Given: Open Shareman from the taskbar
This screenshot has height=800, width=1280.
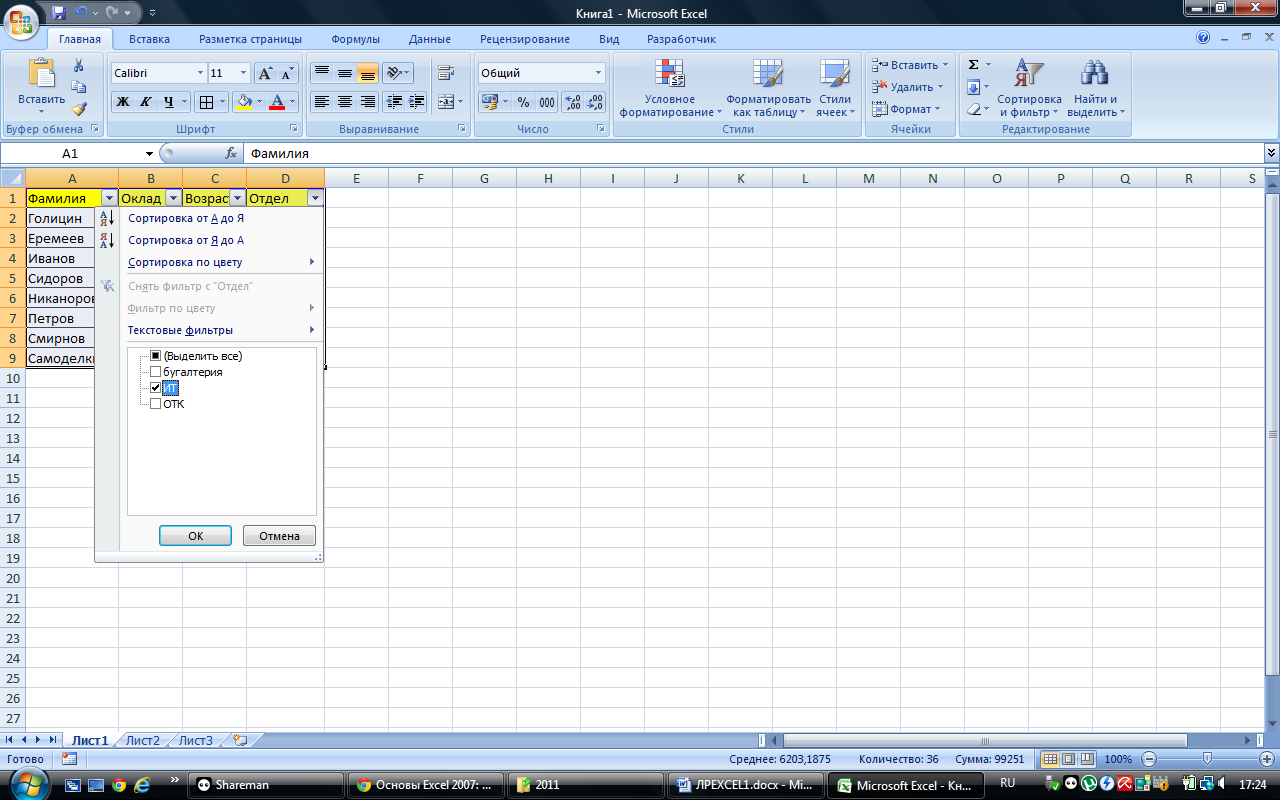Looking at the screenshot, I should coord(266,785).
